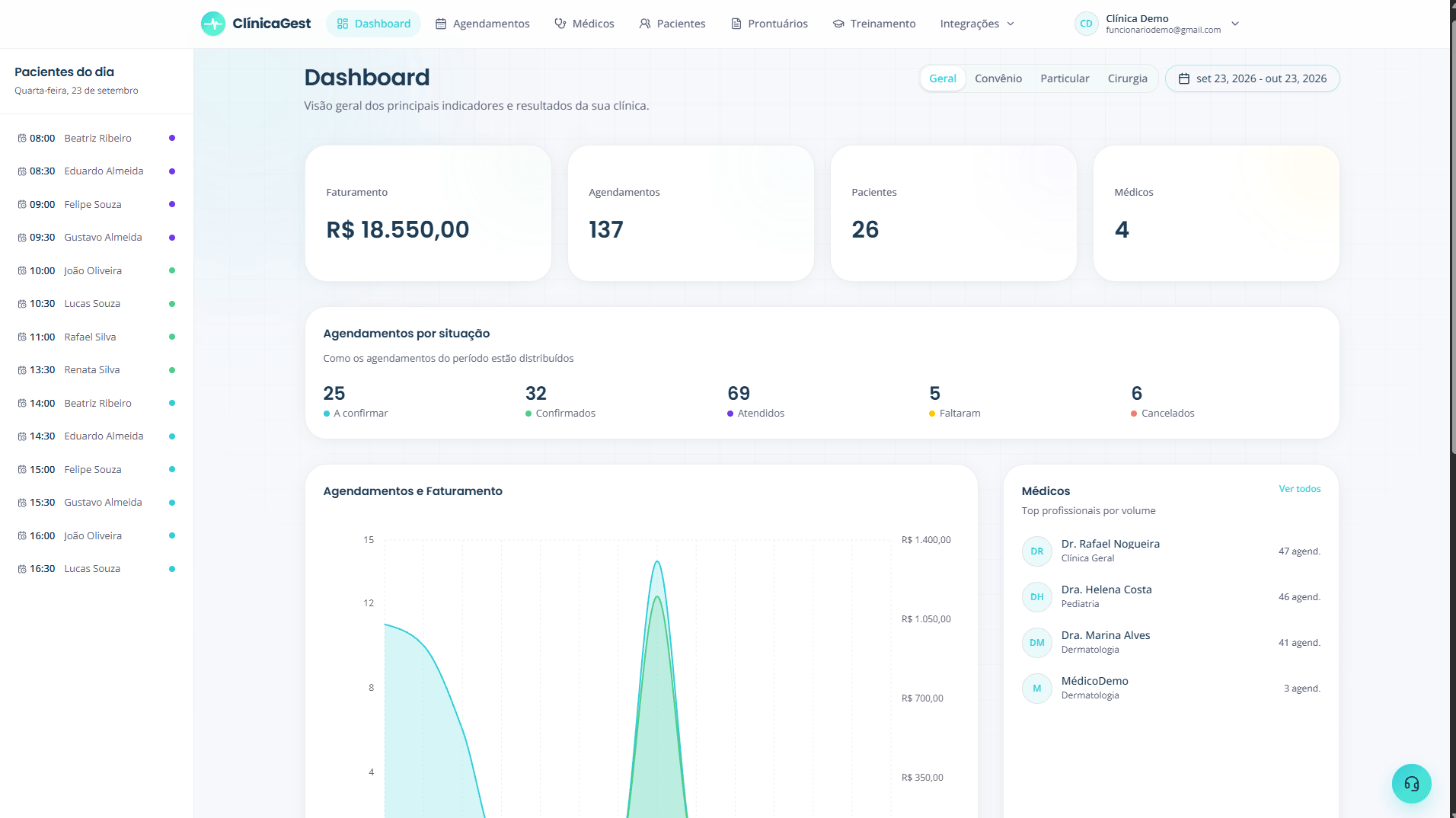Viewport: 1456px width, 818px height.
Task: Click the 47 agend. count for Rafael Nogueira
Action: coord(1299,551)
